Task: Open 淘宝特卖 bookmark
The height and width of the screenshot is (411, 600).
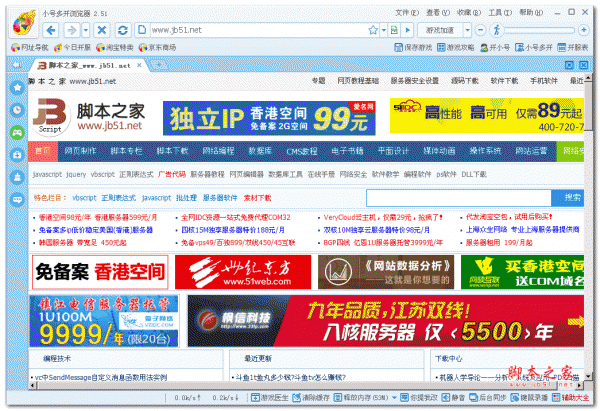Action: (114, 47)
